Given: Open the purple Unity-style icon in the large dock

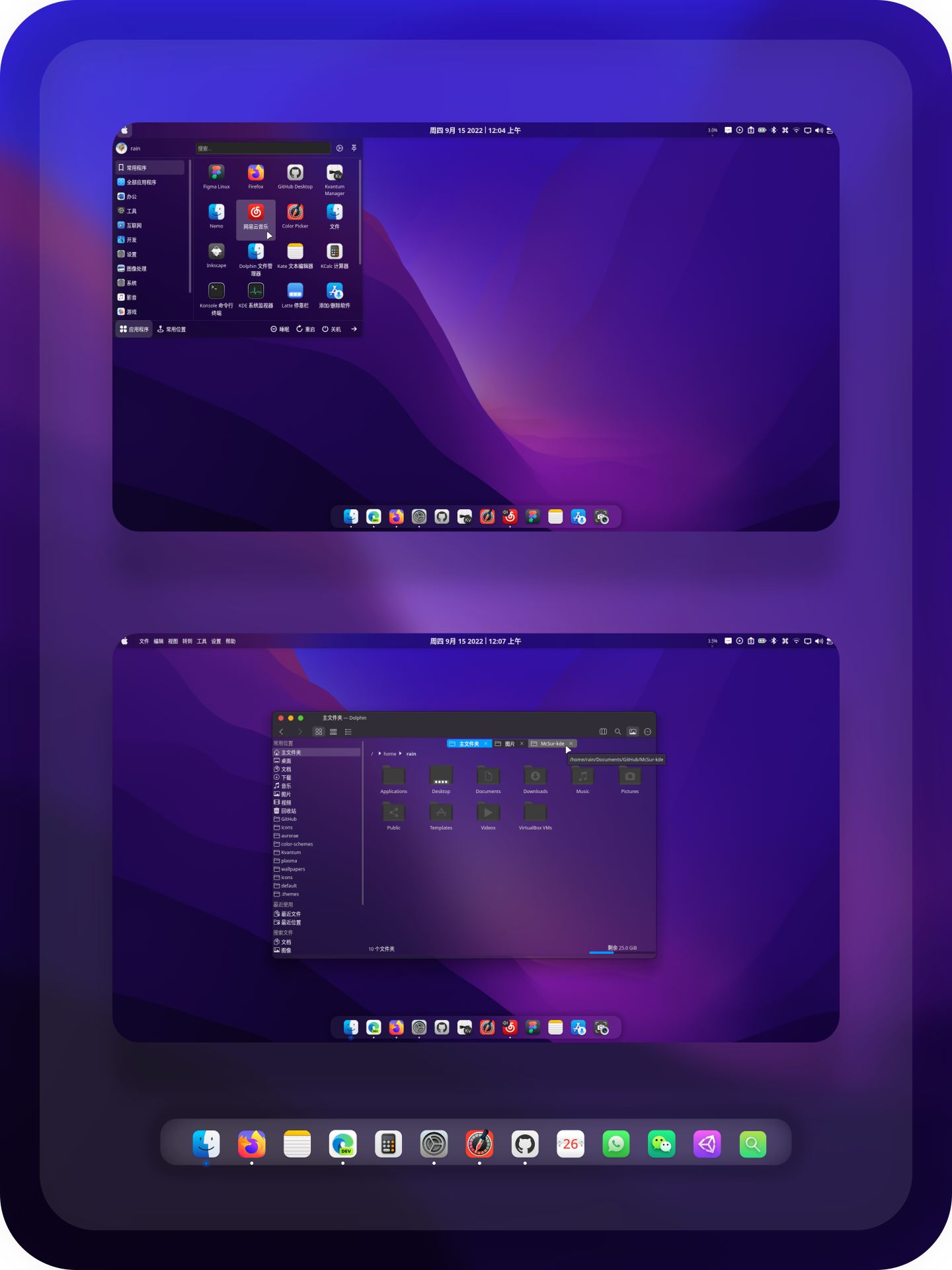Looking at the screenshot, I should coord(707,1144).
